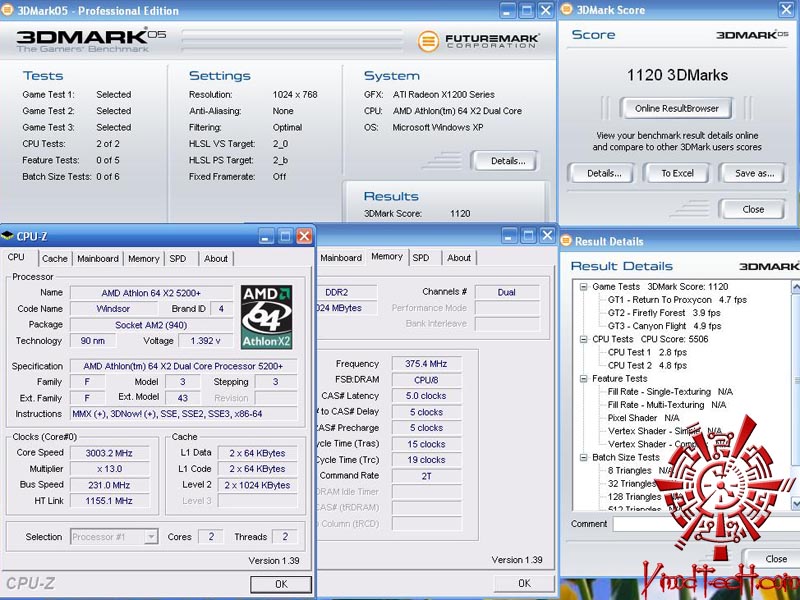Open About tab in second CPU-Z window
The height and width of the screenshot is (600, 800).
tap(459, 258)
